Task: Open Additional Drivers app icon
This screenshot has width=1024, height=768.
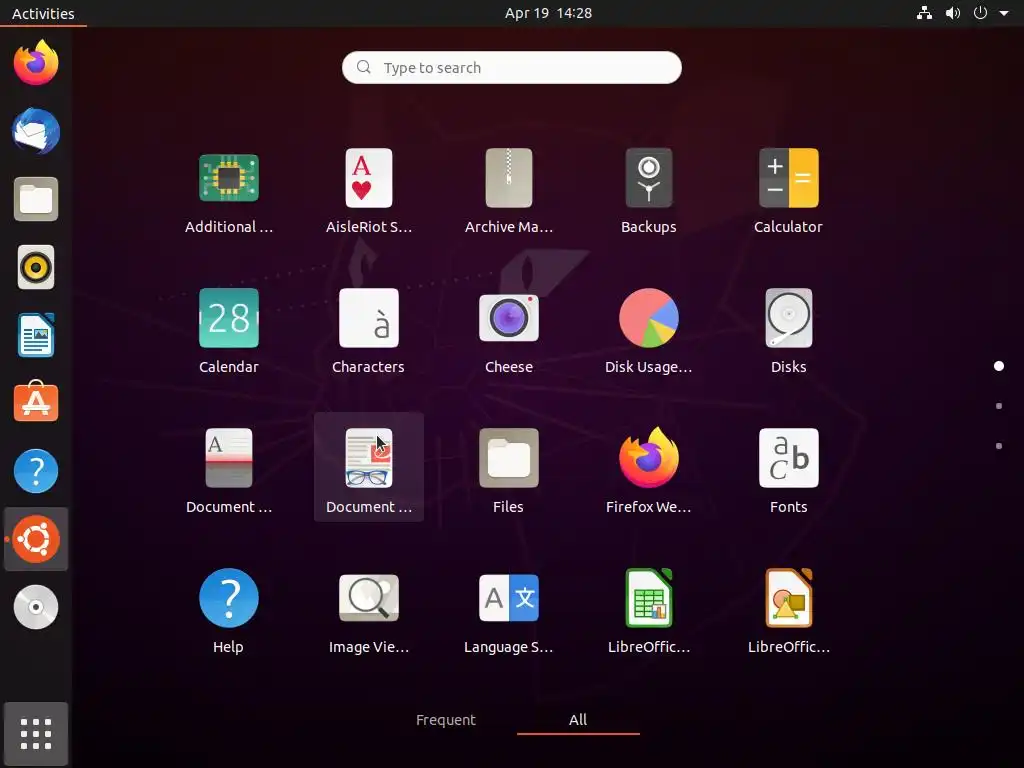Action: pyautogui.click(x=229, y=178)
